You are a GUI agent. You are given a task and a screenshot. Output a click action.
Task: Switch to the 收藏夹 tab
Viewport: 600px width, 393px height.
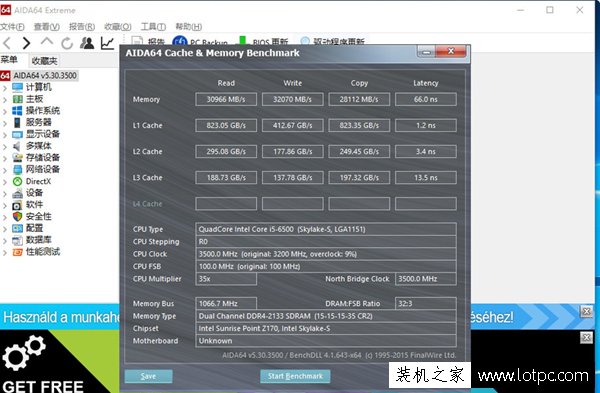[44, 60]
